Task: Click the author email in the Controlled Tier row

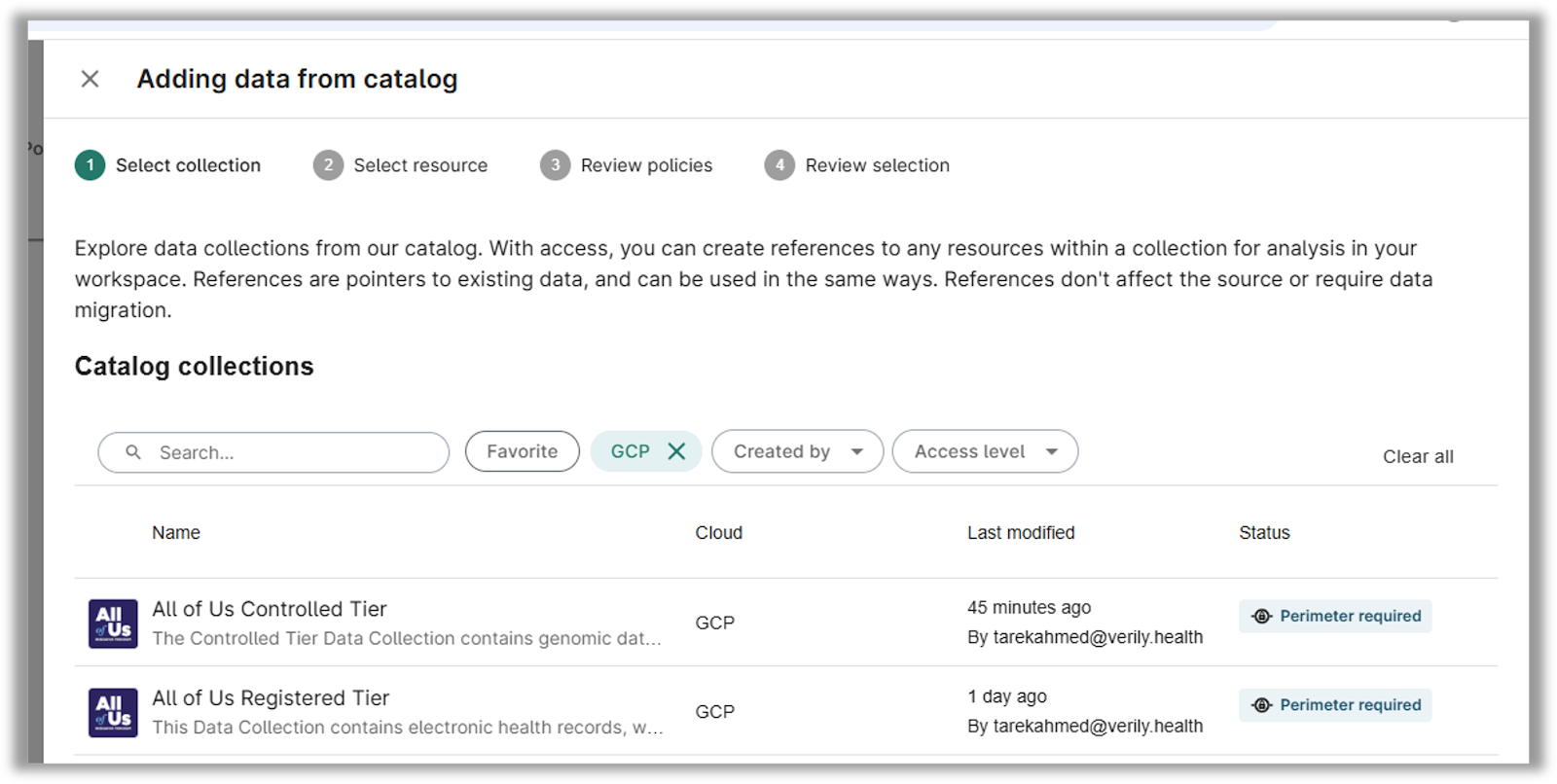Action: click(1098, 637)
